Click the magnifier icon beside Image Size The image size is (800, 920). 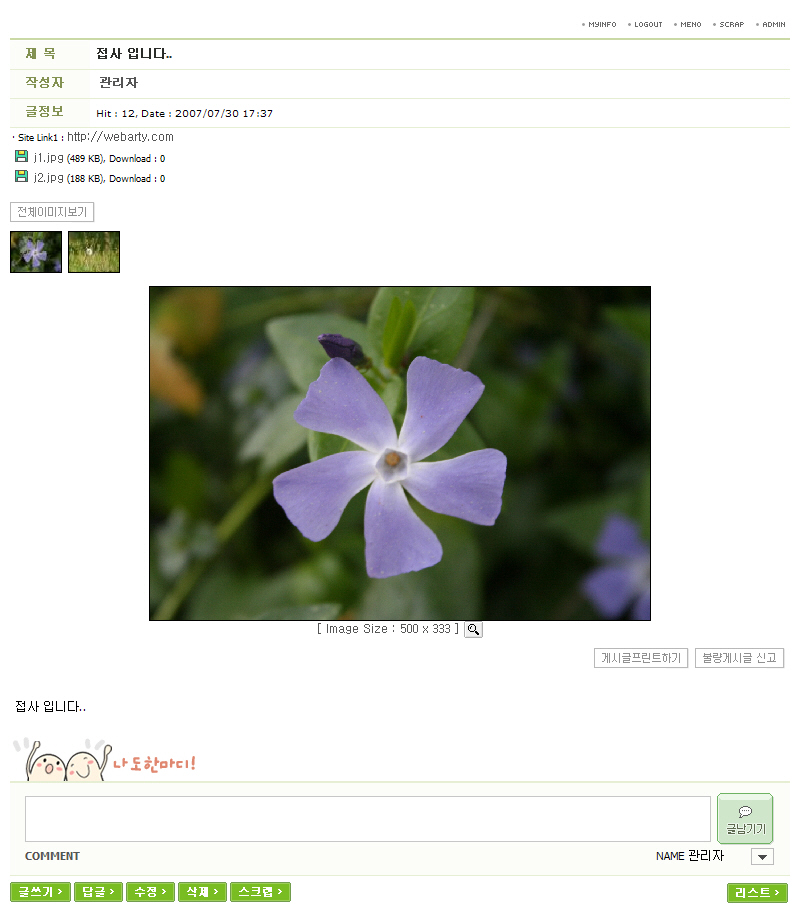tap(473, 630)
